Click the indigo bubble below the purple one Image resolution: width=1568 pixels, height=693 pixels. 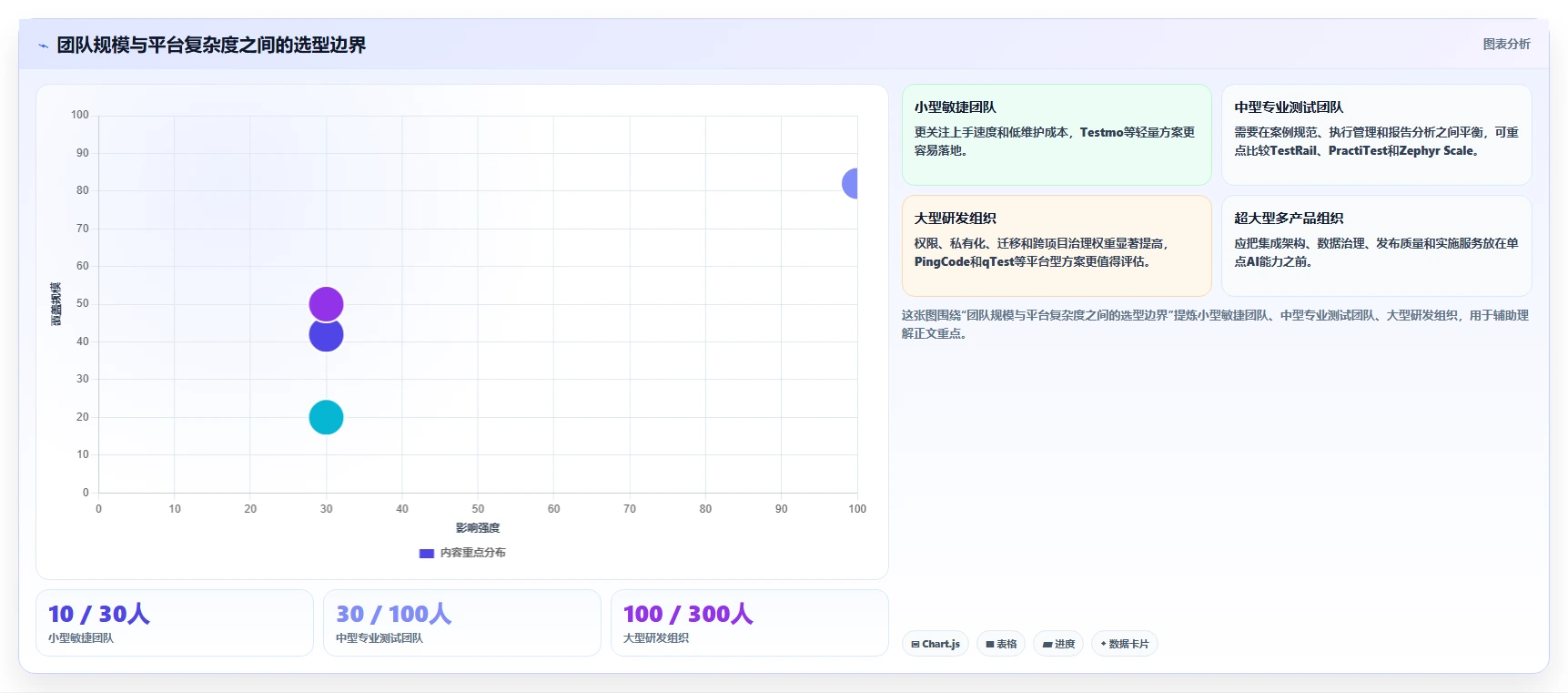click(x=326, y=336)
